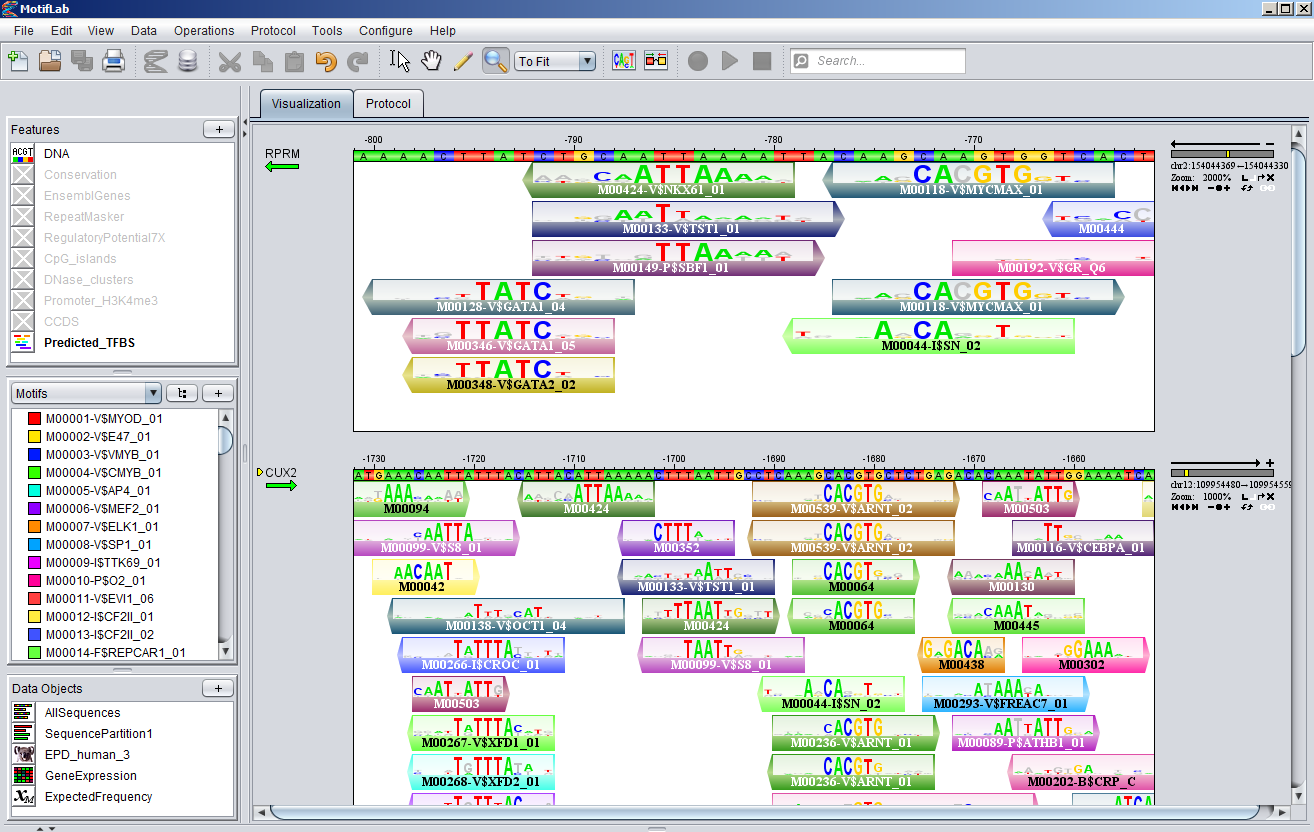
Task: Click the Redo arrow toolbar icon
Action: click(x=358, y=61)
